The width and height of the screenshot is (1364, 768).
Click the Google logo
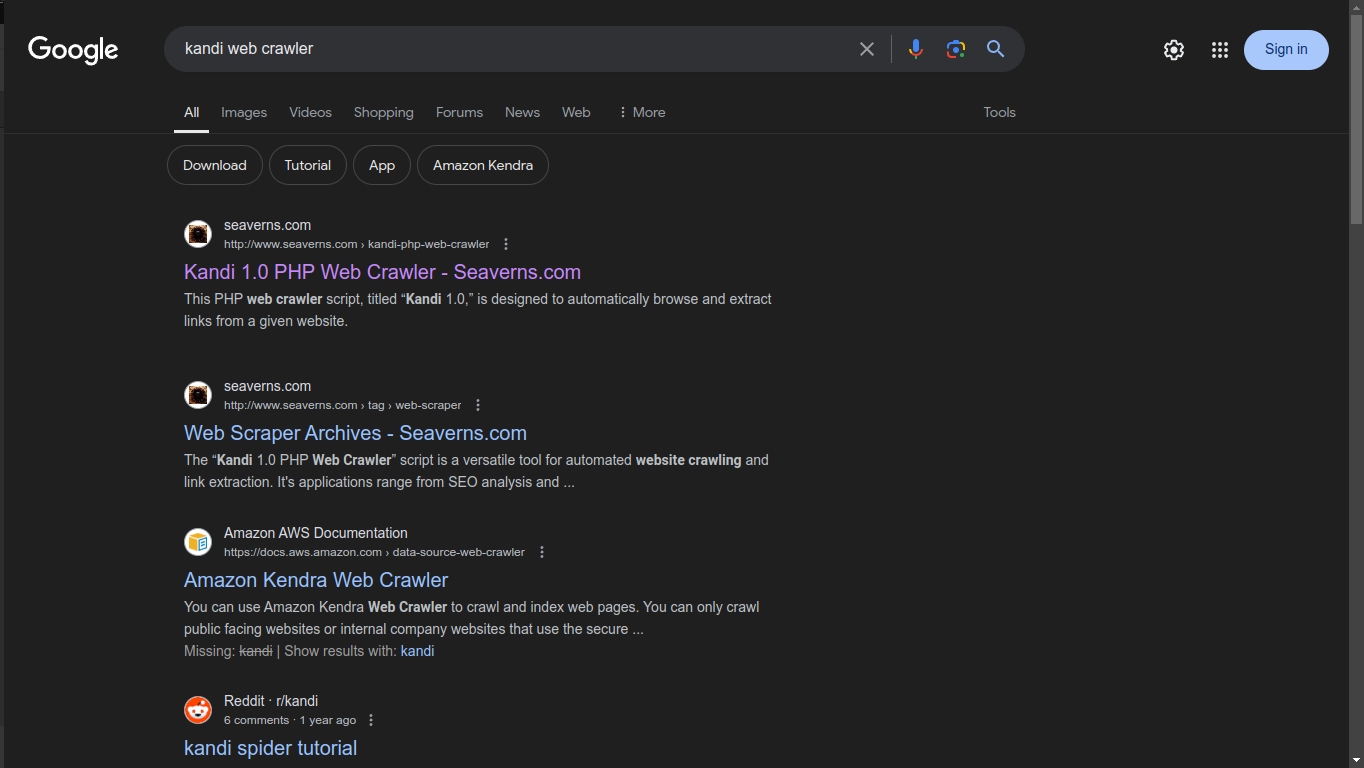coord(73,49)
